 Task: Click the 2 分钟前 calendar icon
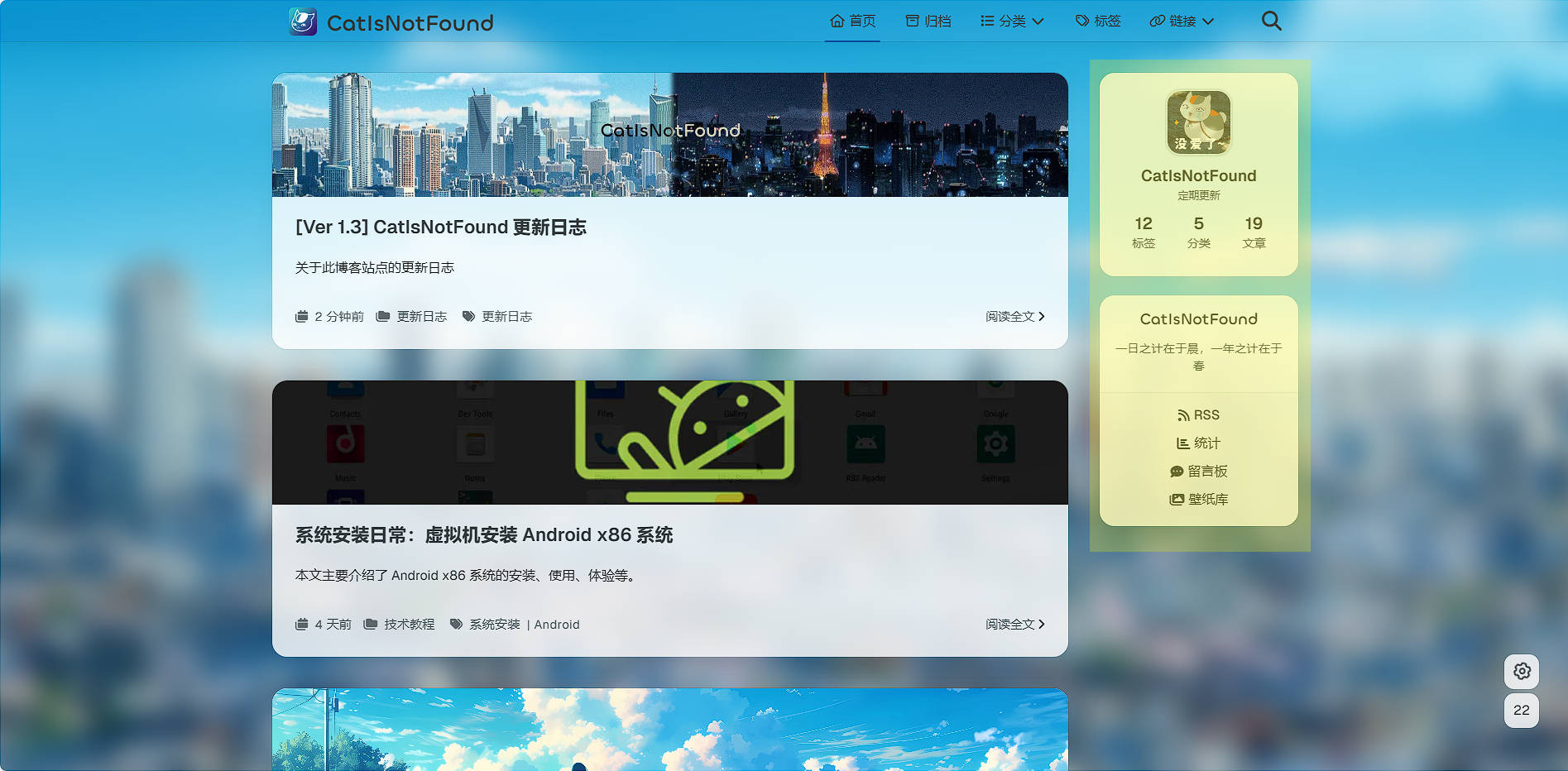tap(301, 316)
